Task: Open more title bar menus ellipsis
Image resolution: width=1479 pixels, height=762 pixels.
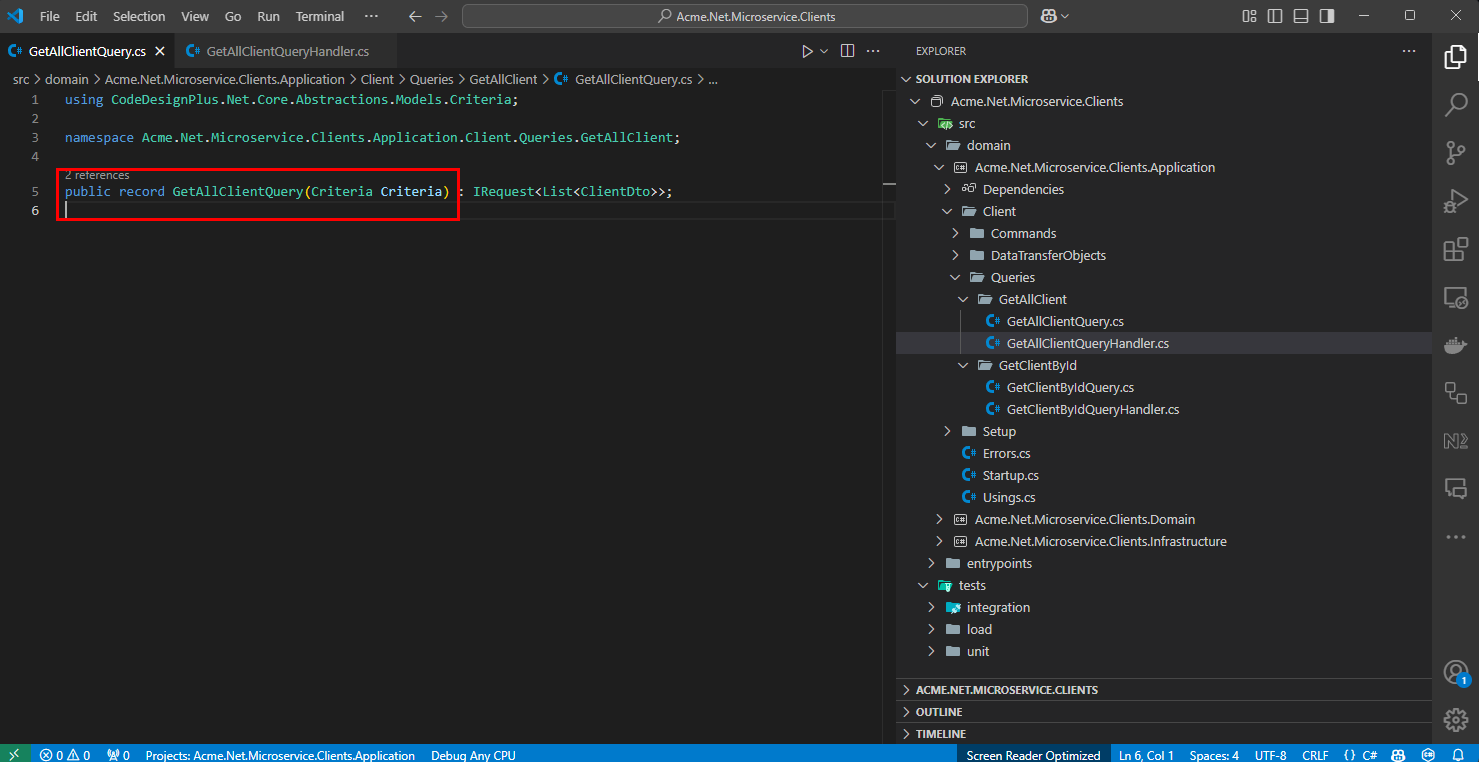Action: pos(371,16)
